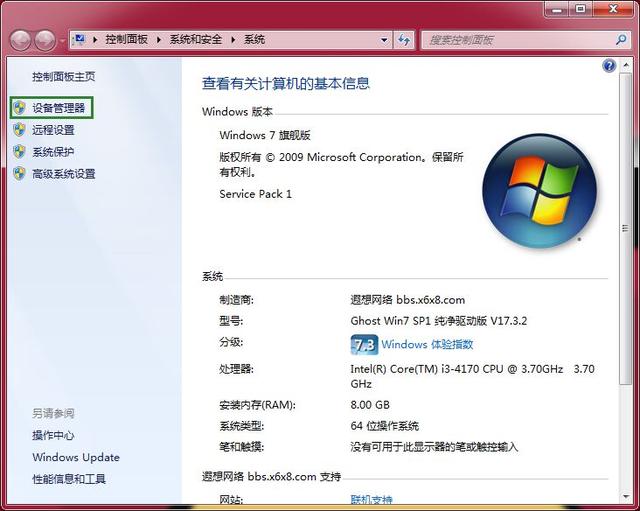Click the vertical scrollbar down arrow
The image size is (640, 511).
[626, 496]
